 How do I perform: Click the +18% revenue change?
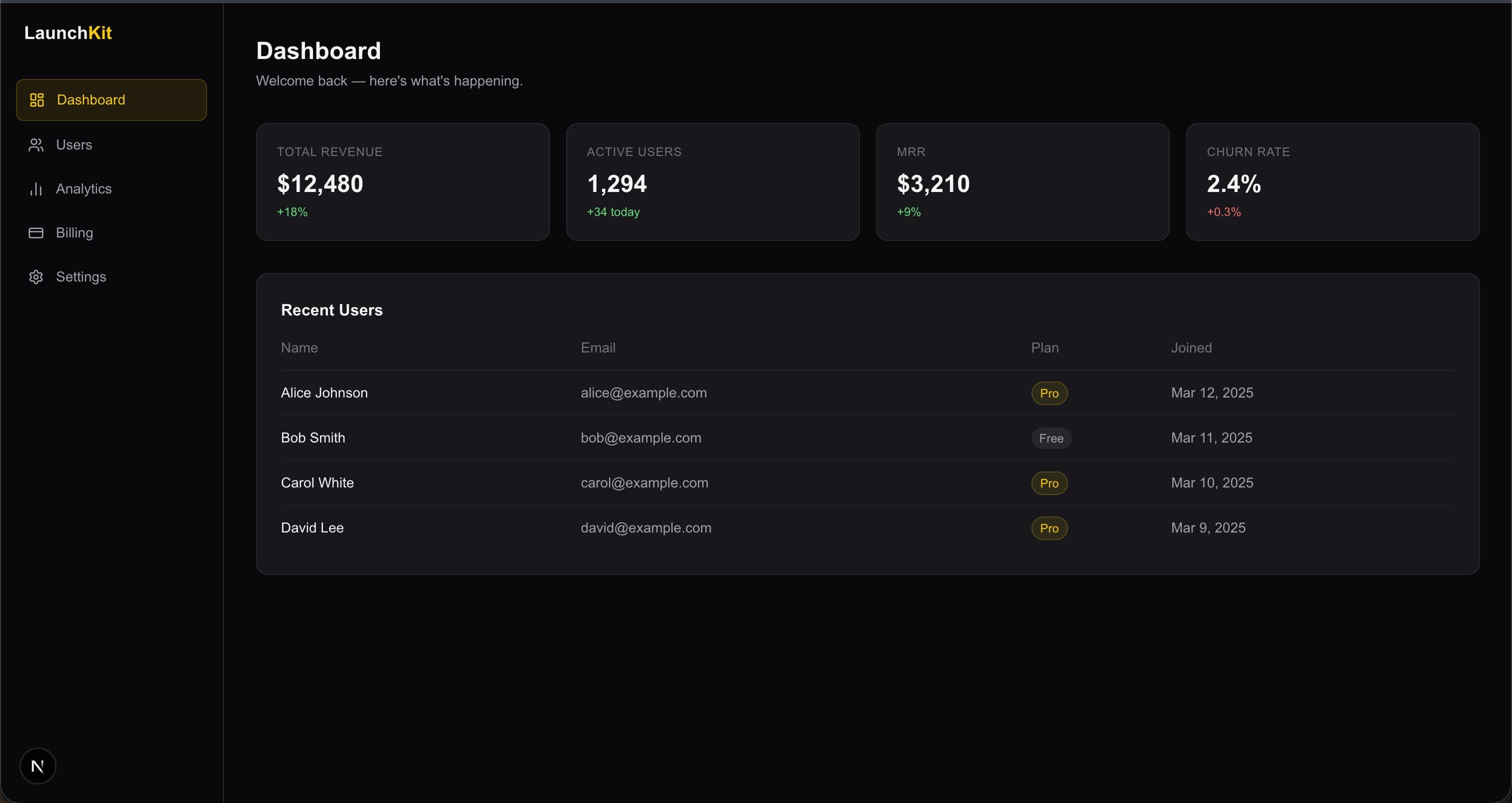(292, 212)
